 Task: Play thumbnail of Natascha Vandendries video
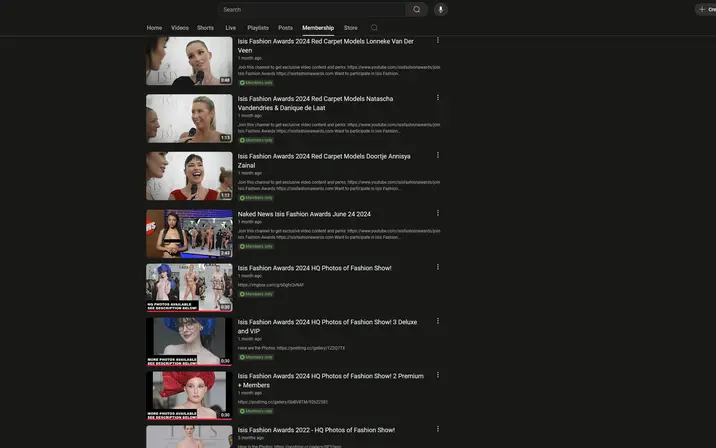point(189,118)
